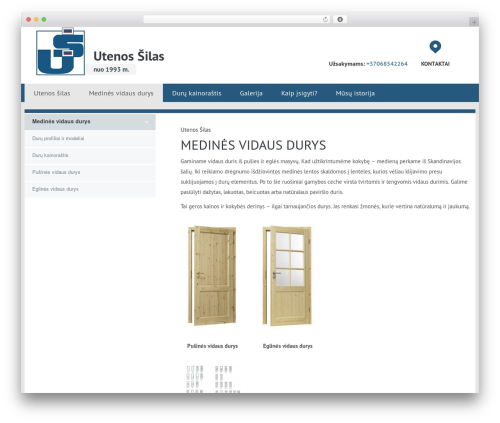Viewport: 500px width, 423px height.
Task: Click the red close window dot
Action: 29,19
